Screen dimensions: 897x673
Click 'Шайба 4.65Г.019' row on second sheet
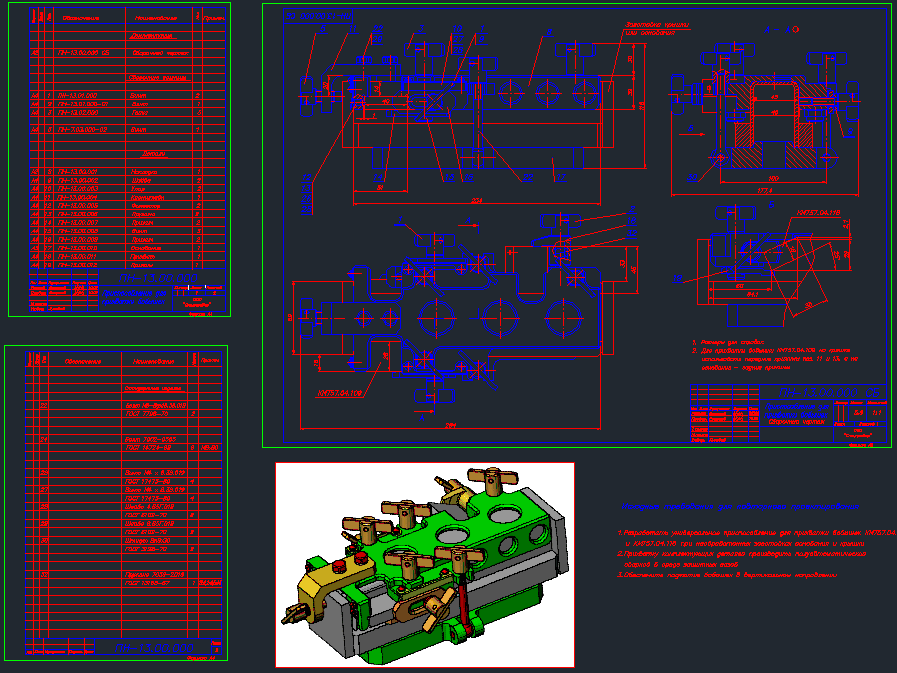124,506
